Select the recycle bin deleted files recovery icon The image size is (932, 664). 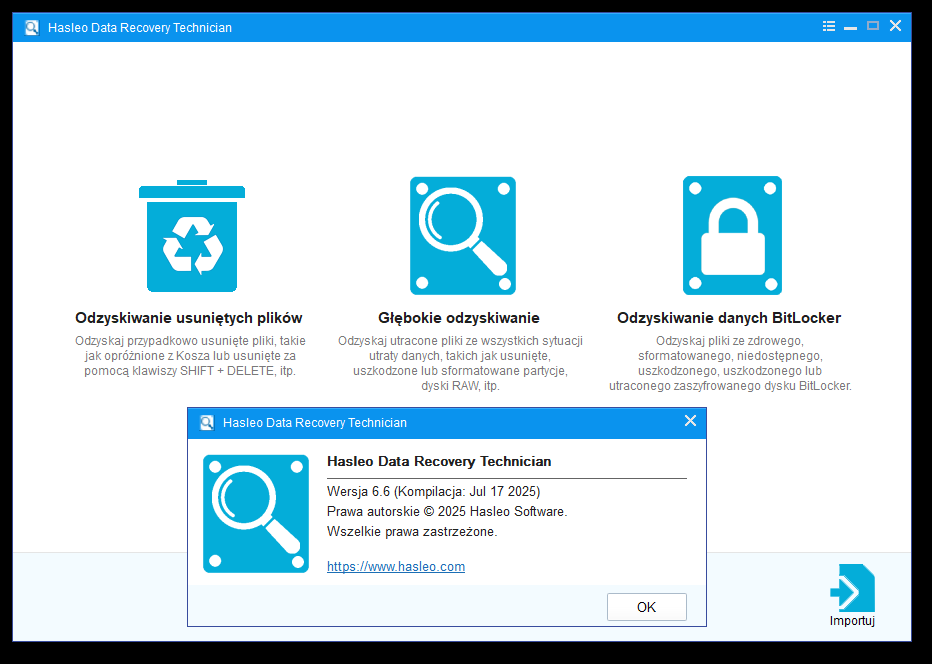[191, 236]
